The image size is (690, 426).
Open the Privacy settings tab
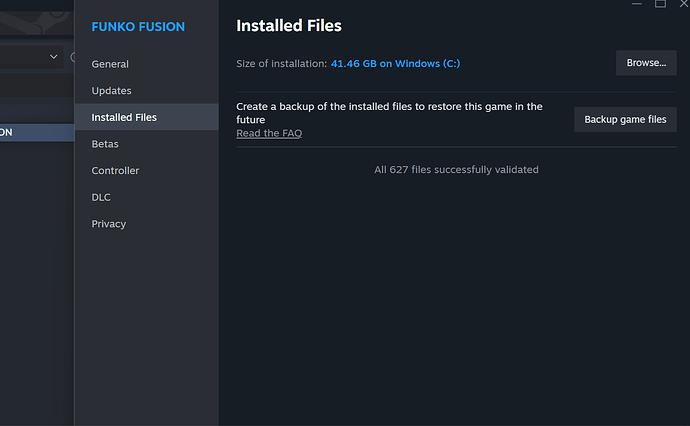click(x=108, y=224)
